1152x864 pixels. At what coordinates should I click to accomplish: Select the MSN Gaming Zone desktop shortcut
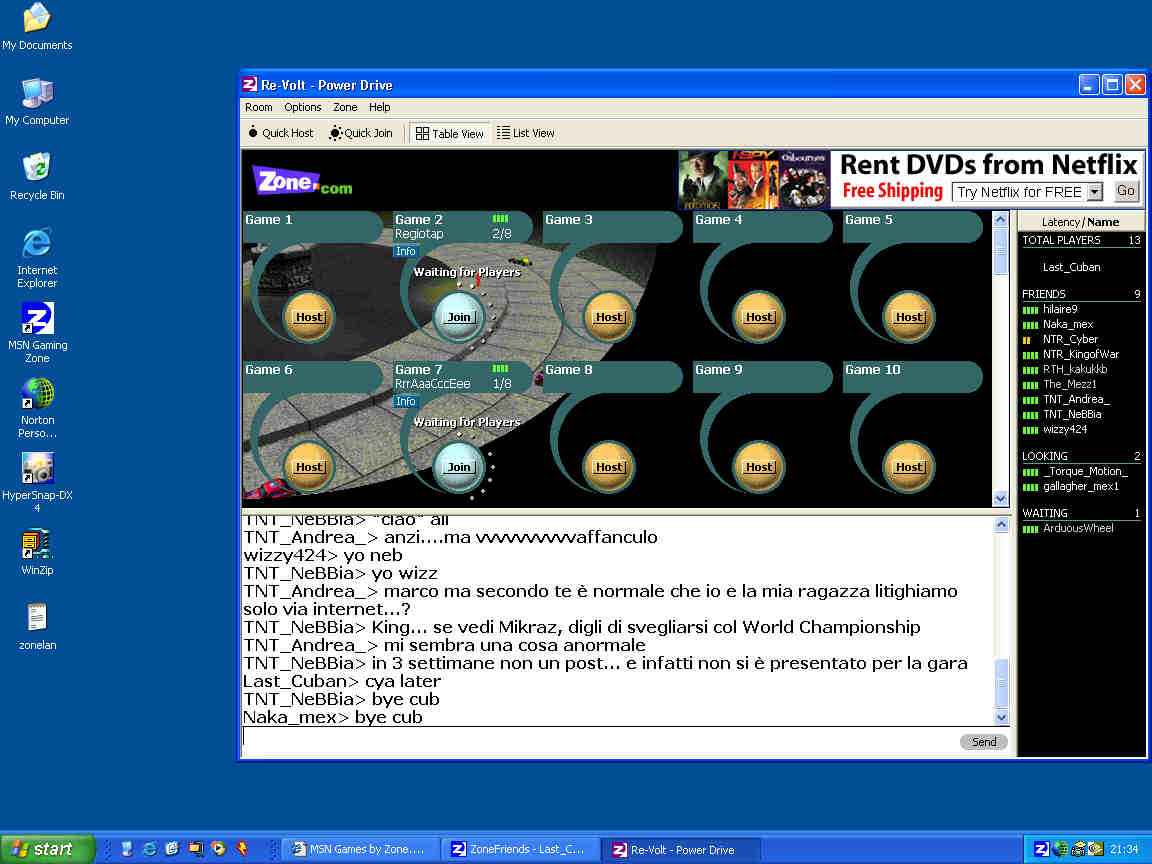(37, 333)
